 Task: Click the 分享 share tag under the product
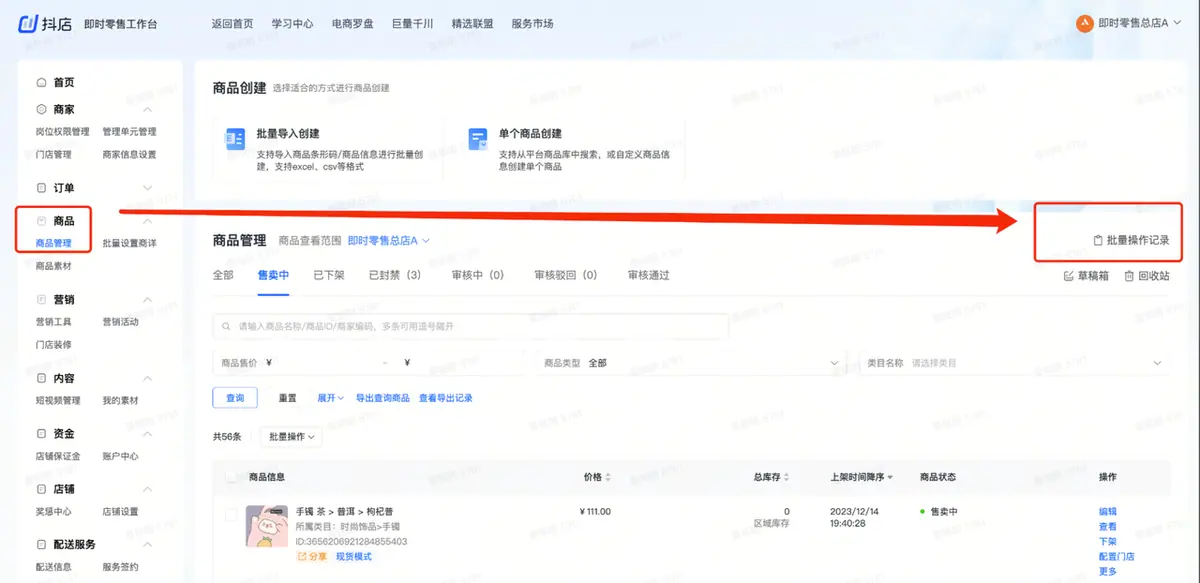[313, 556]
